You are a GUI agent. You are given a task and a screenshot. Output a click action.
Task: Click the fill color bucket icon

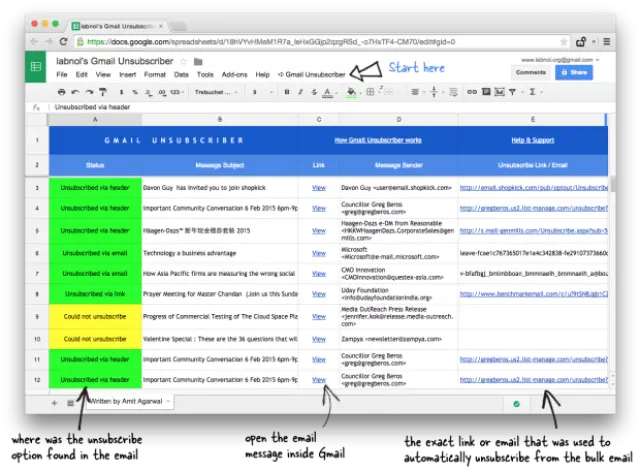click(350, 91)
